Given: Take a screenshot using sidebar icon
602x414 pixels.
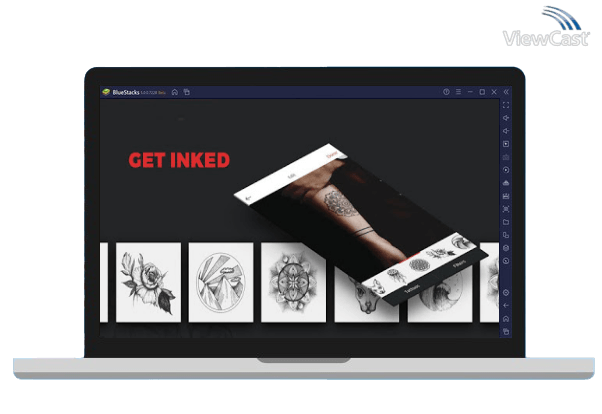Looking at the screenshot, I should tap(506, 209).
